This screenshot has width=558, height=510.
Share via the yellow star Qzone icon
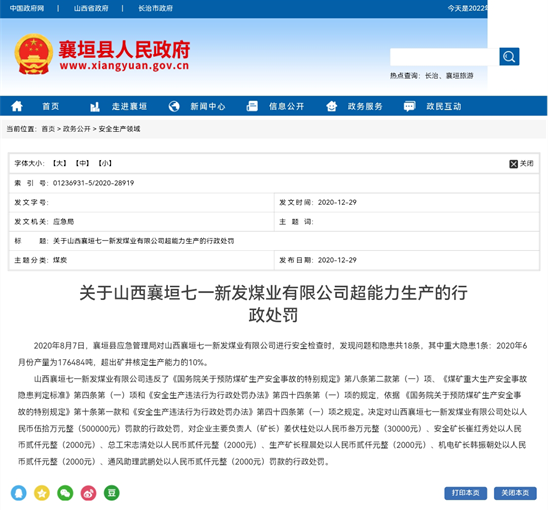click(x=42, y=493)
